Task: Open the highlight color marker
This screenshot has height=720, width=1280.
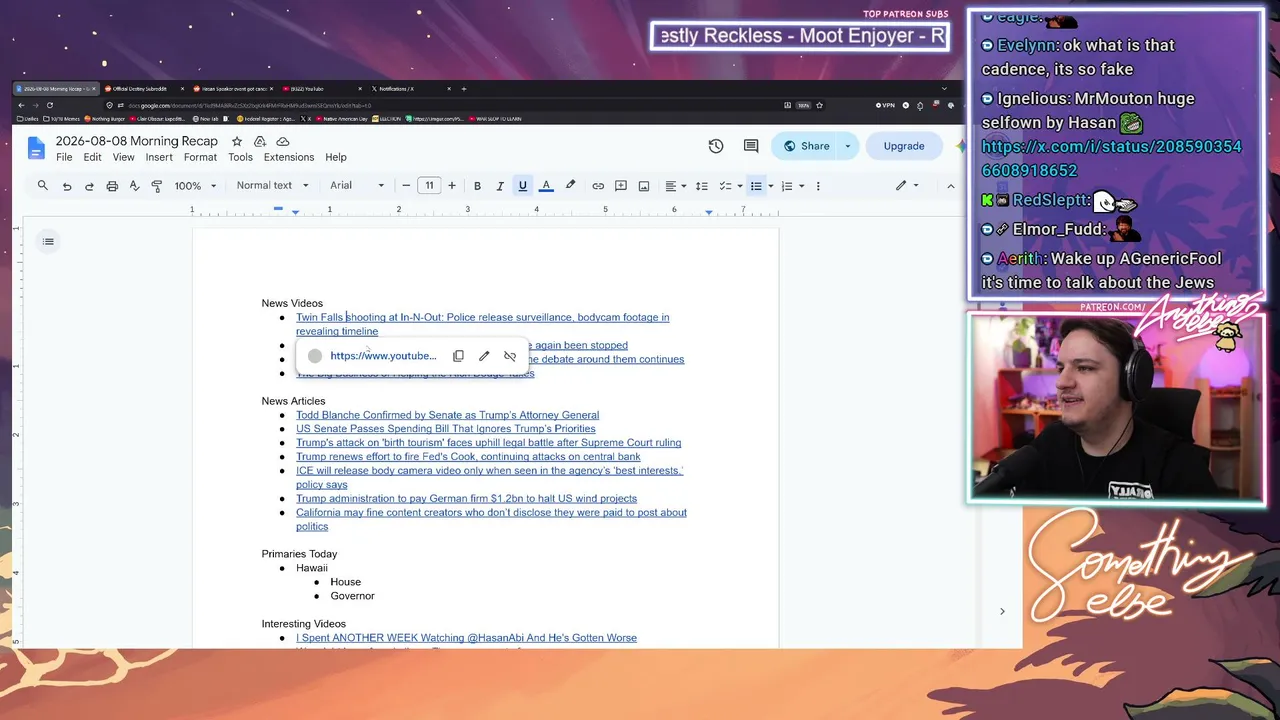Action: pos(570,186)
